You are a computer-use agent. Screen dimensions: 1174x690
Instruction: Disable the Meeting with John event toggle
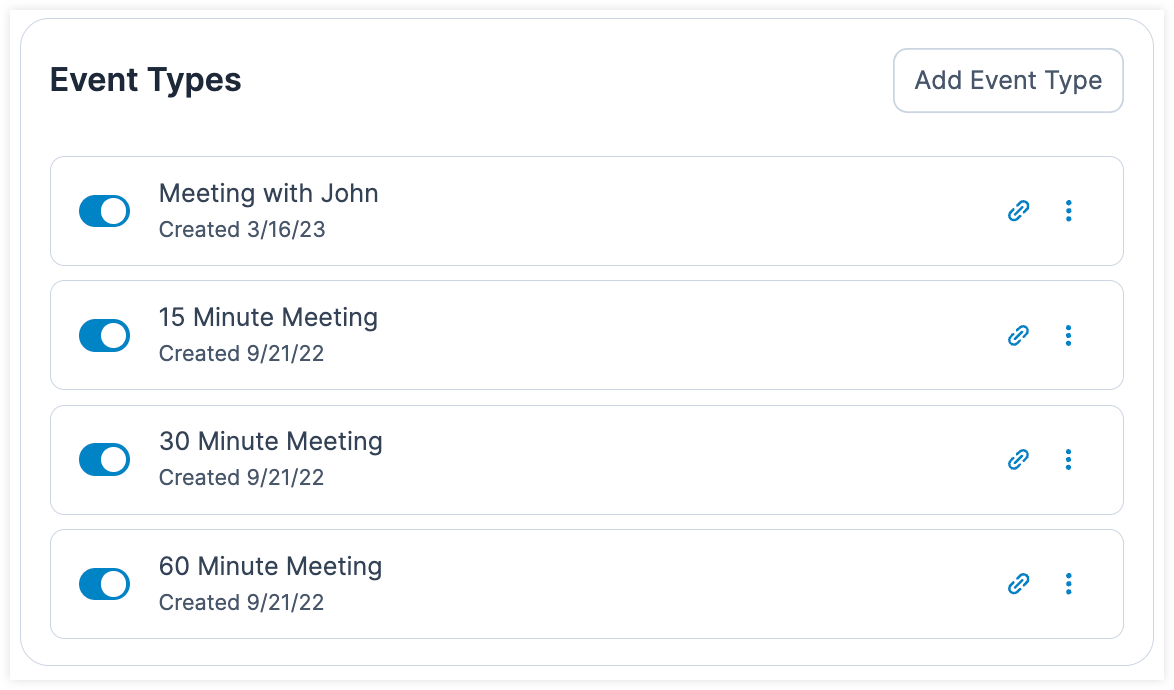pos(104,211)
